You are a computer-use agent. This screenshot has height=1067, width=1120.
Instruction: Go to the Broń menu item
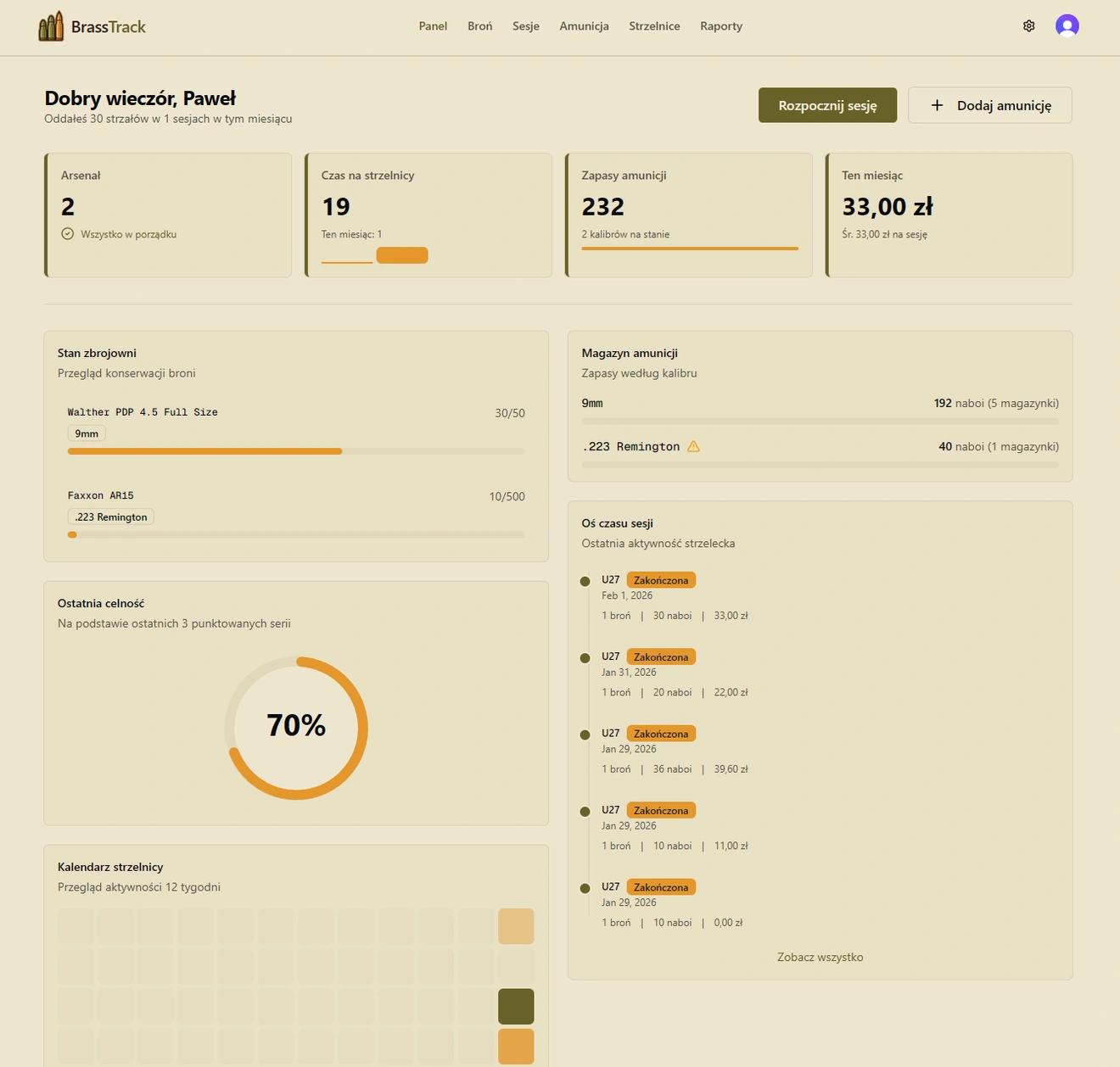[479, 26]
